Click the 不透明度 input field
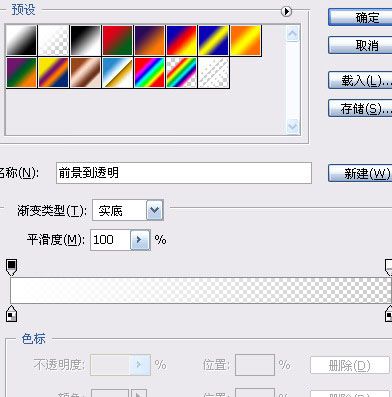 pyautogui.click(x=110, y=365)
